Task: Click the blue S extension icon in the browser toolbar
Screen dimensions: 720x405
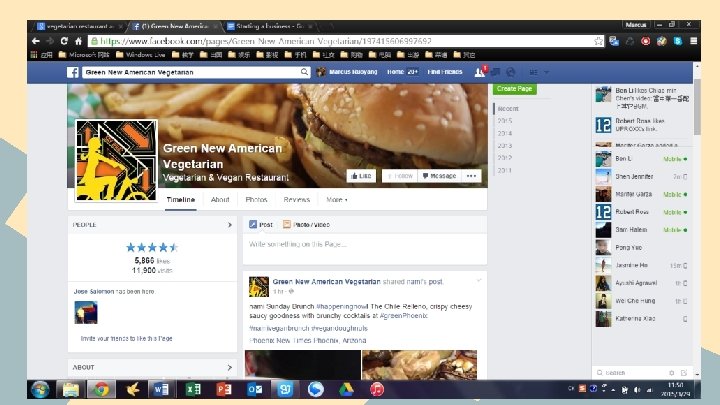Action: pos(678,41)
